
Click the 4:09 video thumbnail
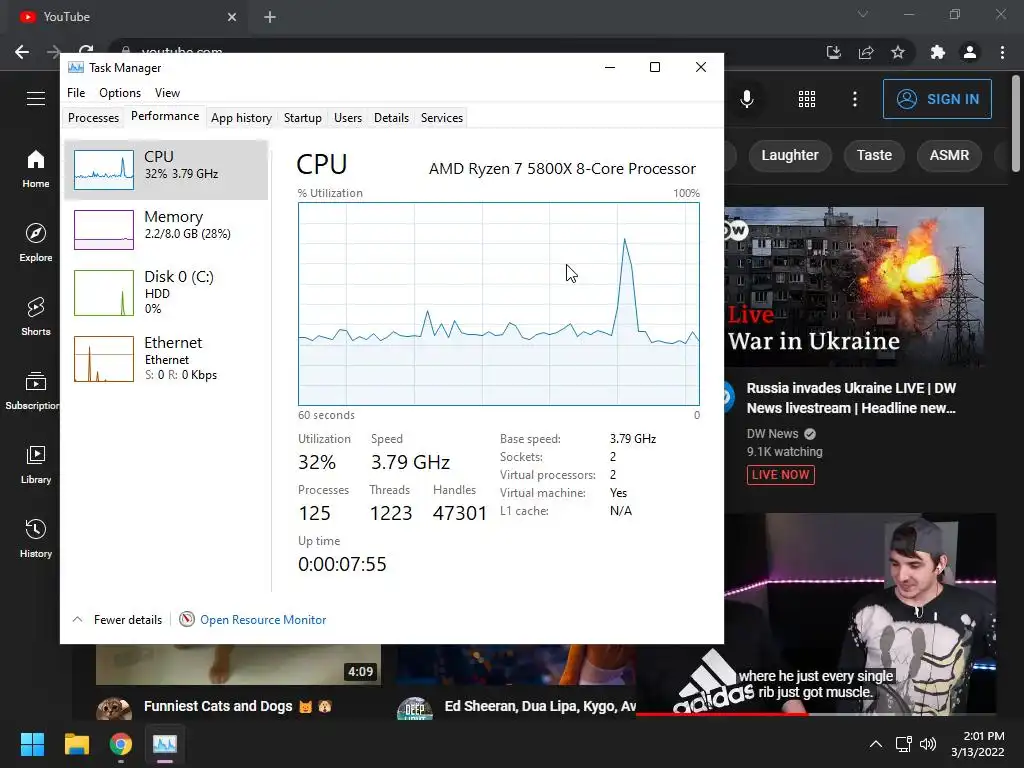coord(238,664)
